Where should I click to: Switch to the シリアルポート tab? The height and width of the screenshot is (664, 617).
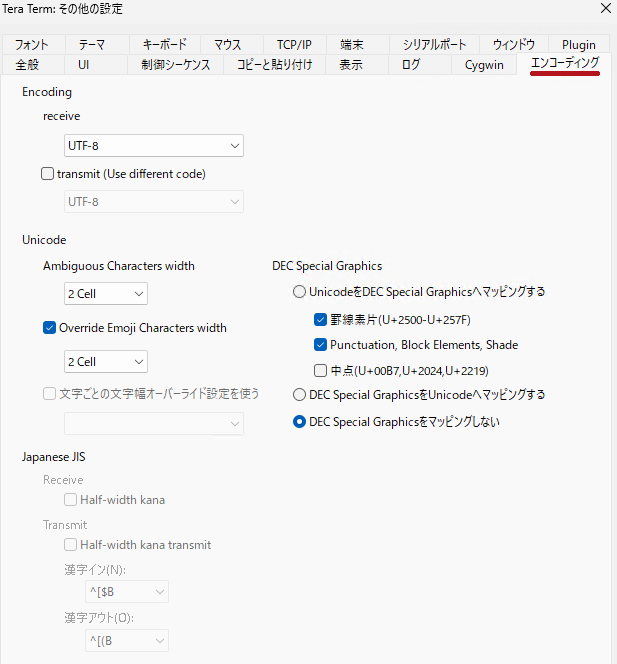(434, 45)
